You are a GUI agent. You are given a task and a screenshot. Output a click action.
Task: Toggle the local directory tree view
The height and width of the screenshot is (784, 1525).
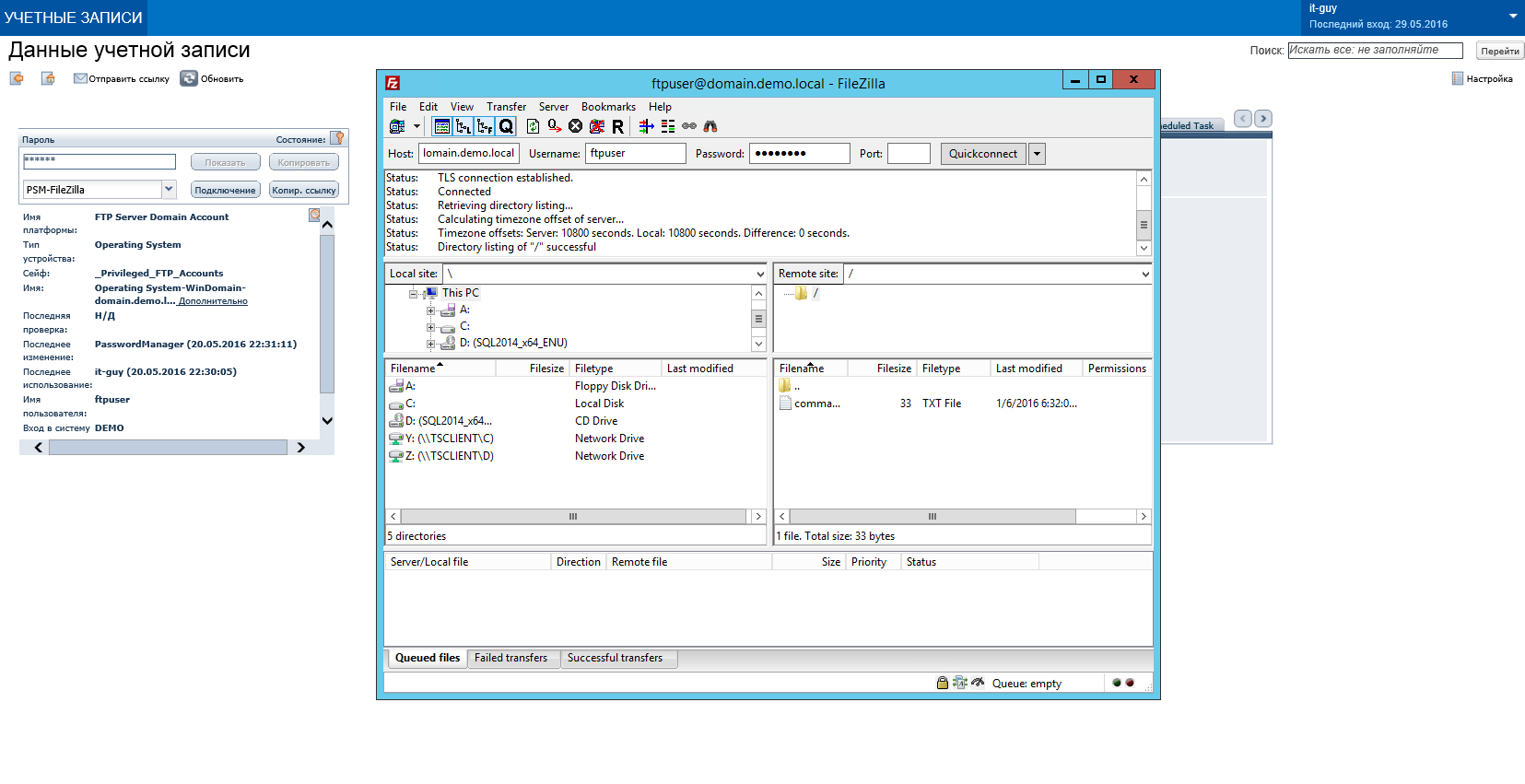pyautogui.click(x=463, y=126)
